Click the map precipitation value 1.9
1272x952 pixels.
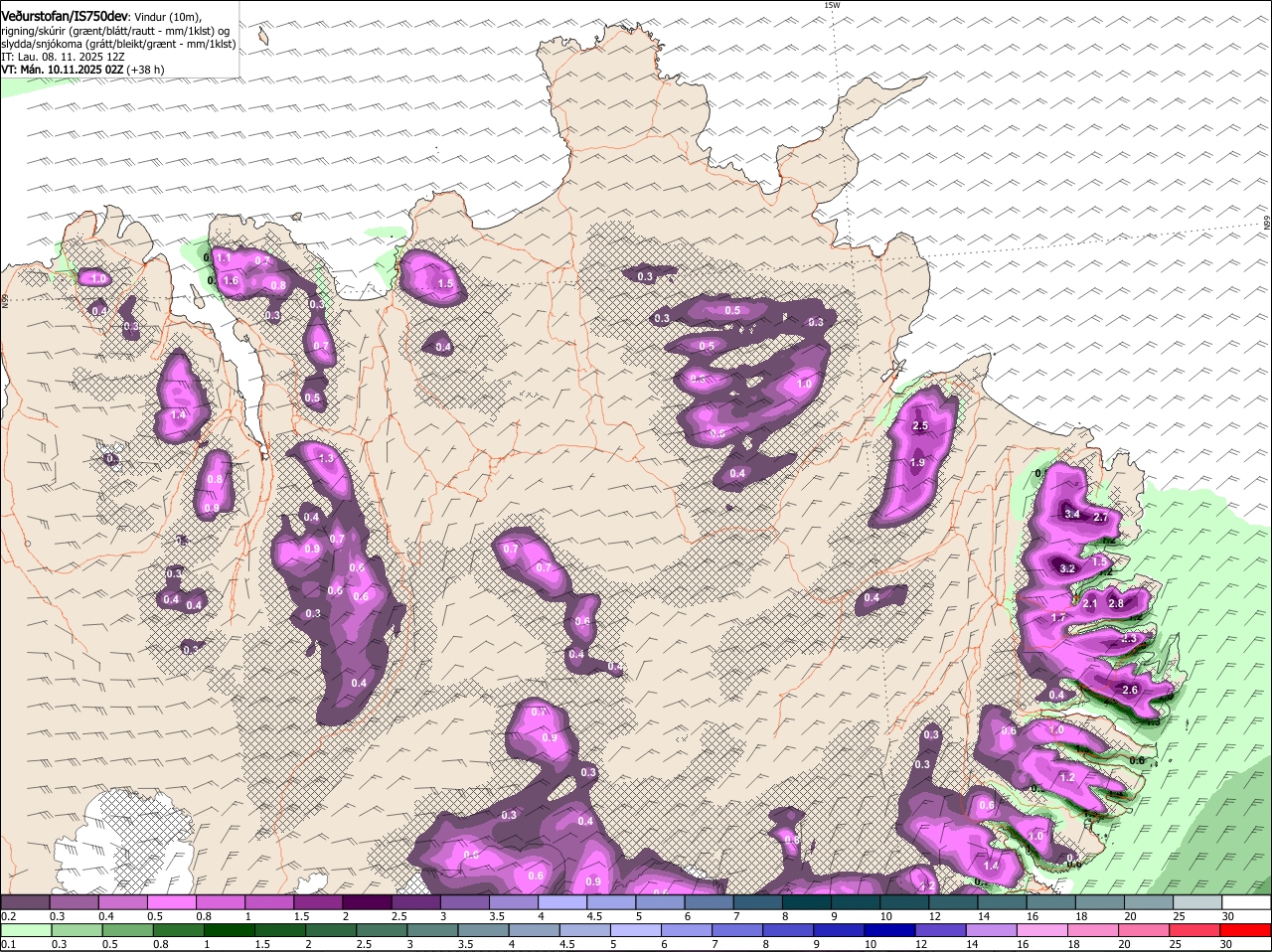click(x=918, y=462)
